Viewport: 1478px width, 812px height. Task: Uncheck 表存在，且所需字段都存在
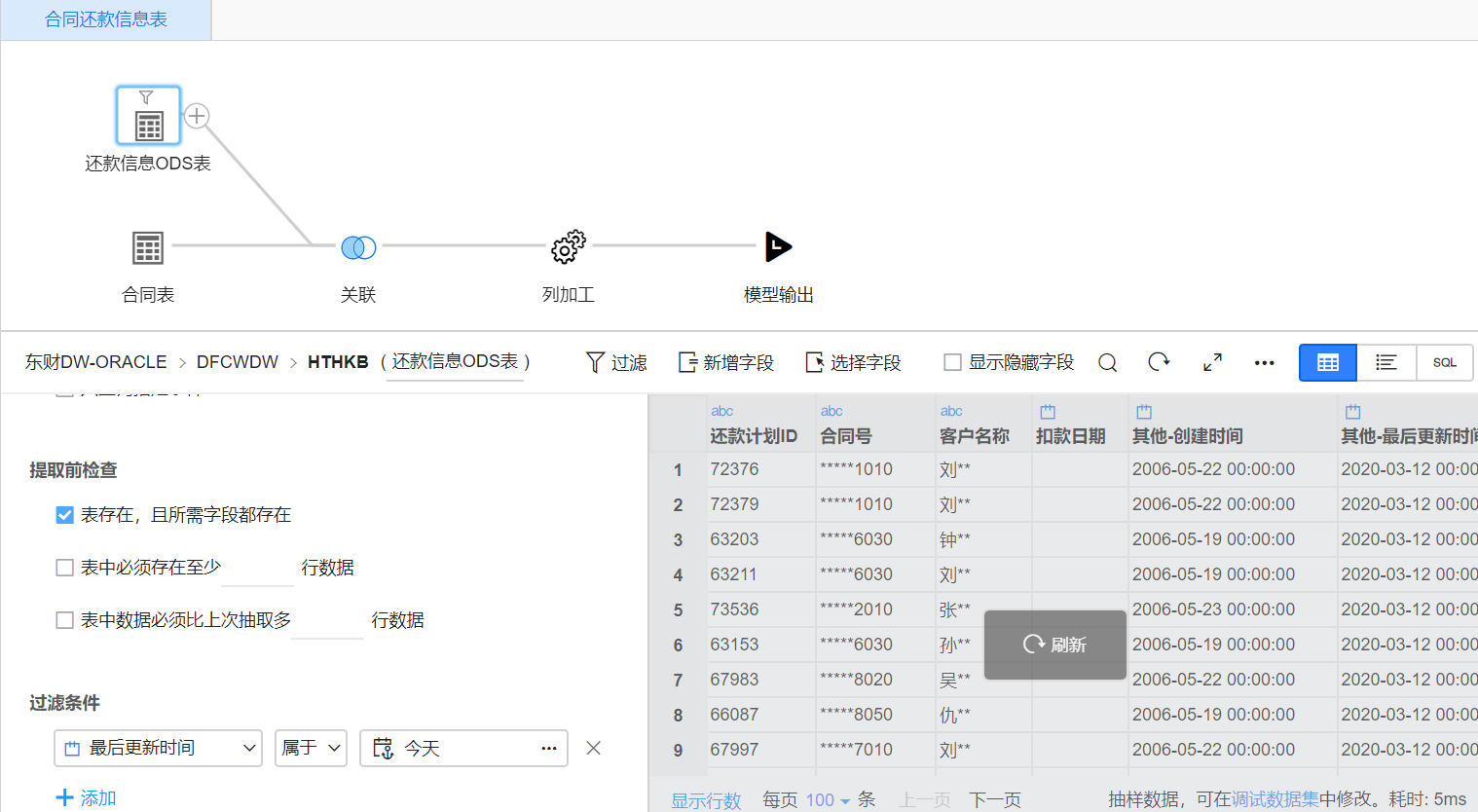coord(64,515)
